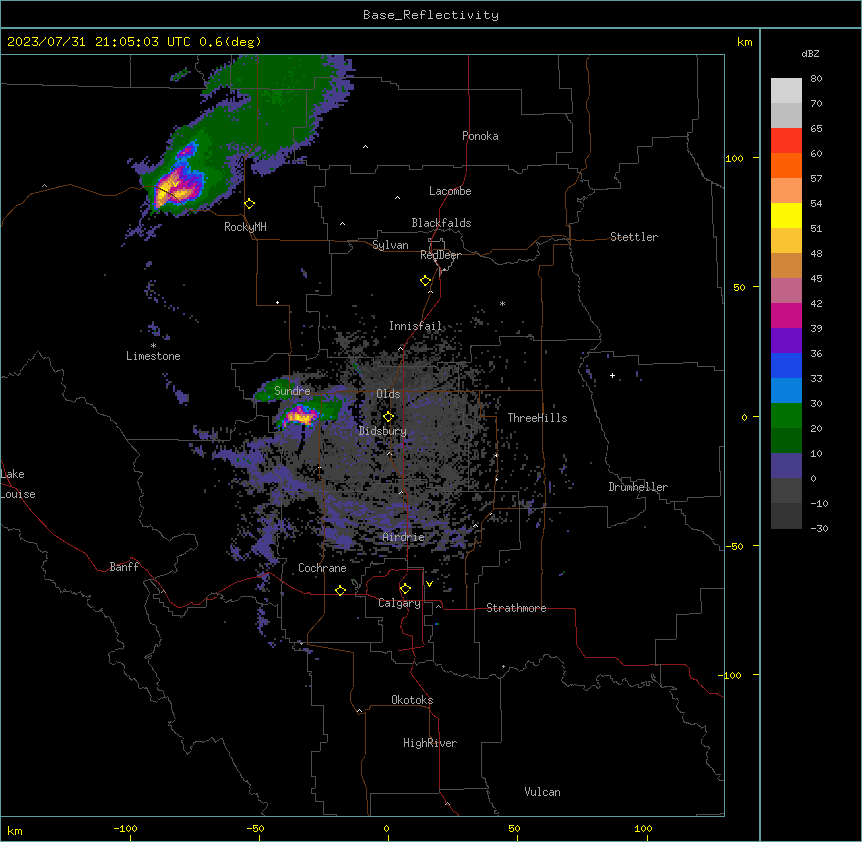The height and width of the screenshot is (842, 862).
Task: Click the Didsbury label
Action: 383,431
